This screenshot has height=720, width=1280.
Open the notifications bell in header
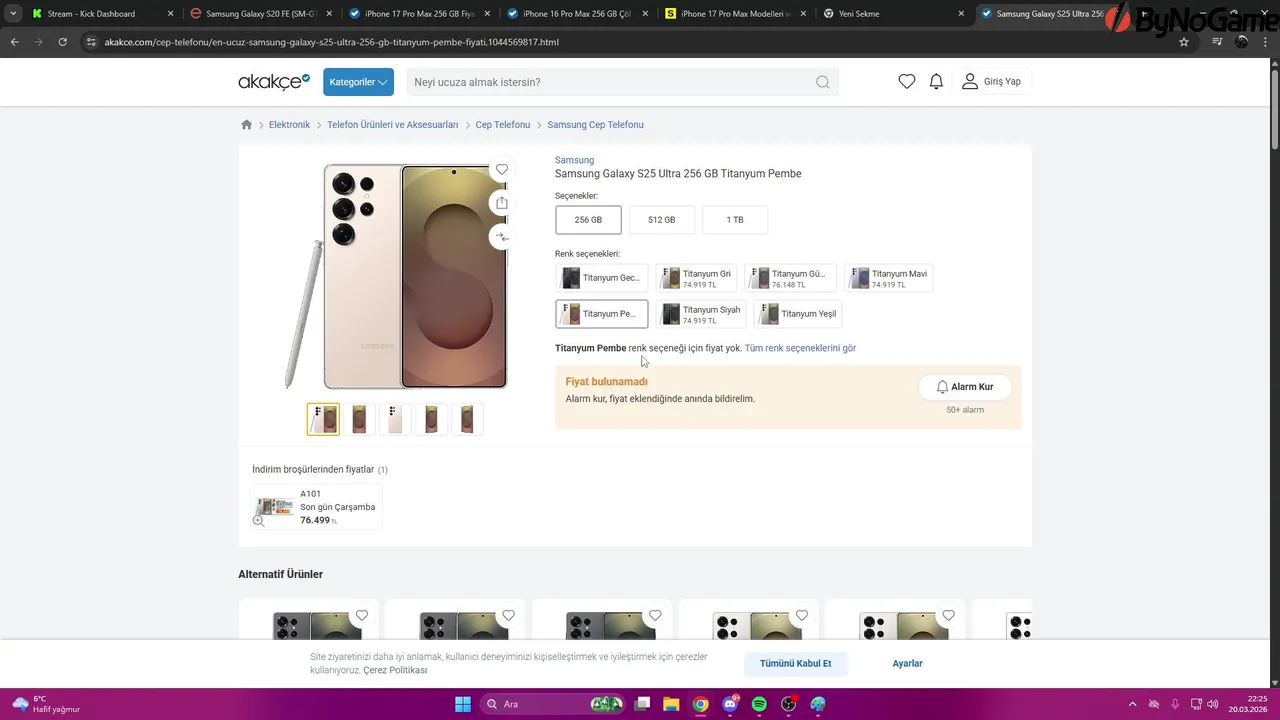click(936, 82)
